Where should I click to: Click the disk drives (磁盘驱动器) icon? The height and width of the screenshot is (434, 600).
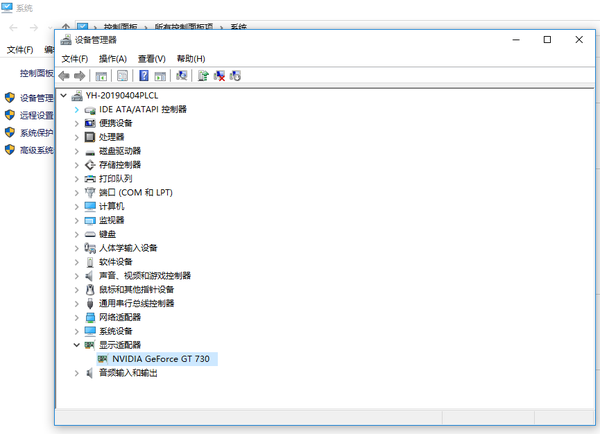pos(90,152)
